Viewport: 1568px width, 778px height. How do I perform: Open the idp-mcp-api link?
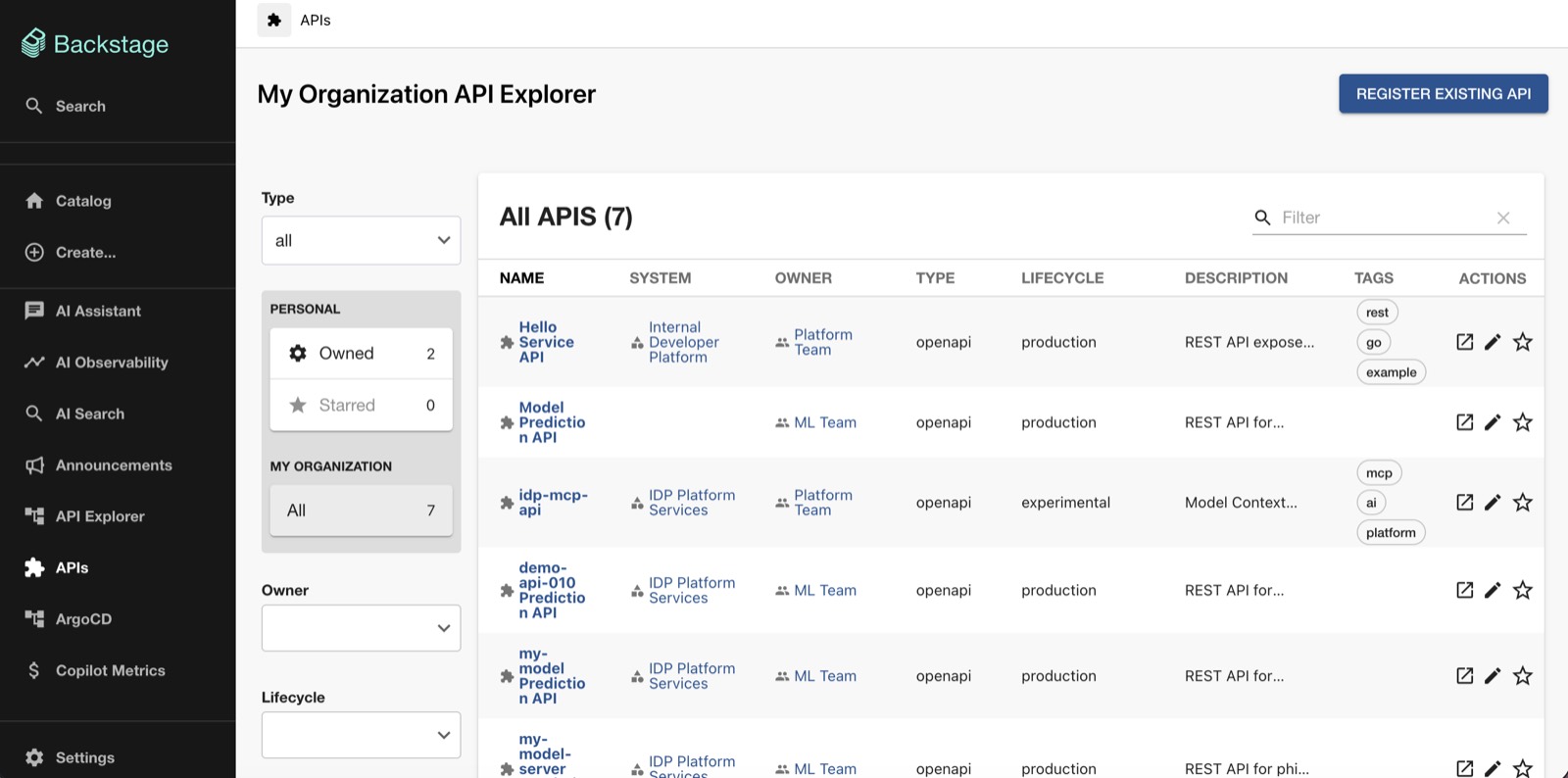tap(553, 503)
